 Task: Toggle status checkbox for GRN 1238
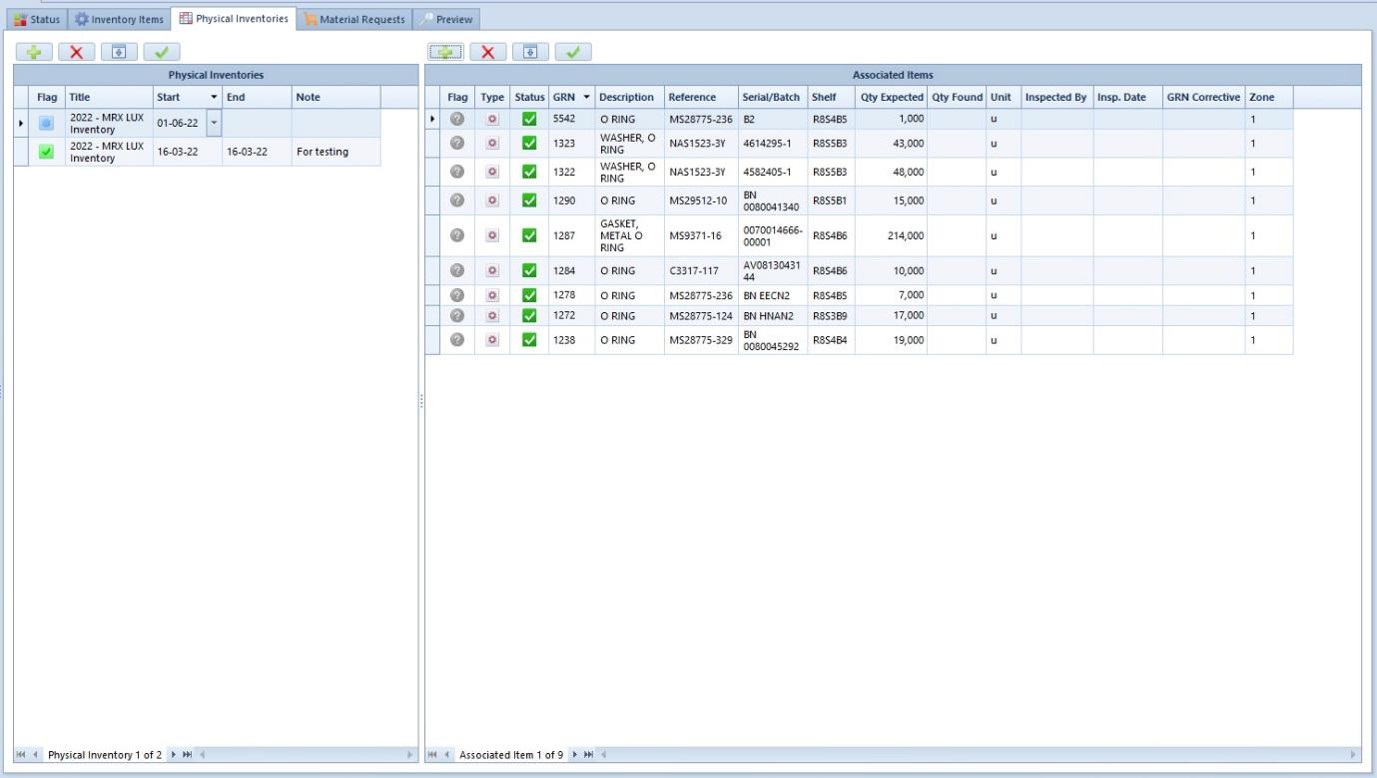click(529, 340)
